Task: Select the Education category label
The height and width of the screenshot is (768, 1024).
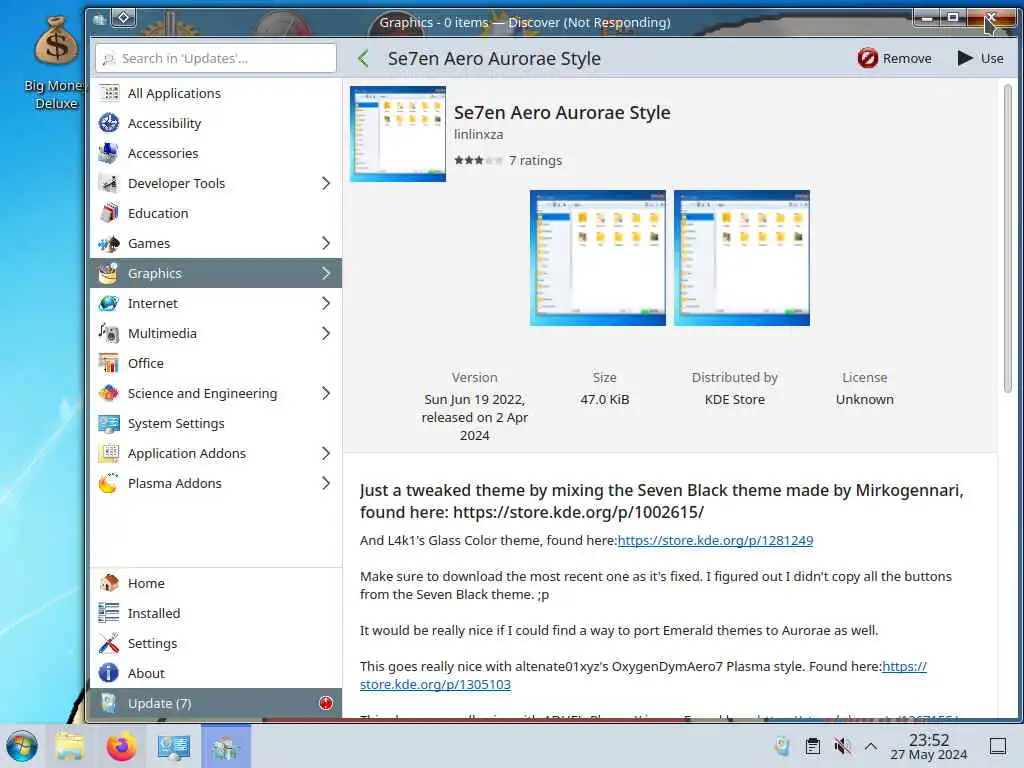Action: coord(158,214)
